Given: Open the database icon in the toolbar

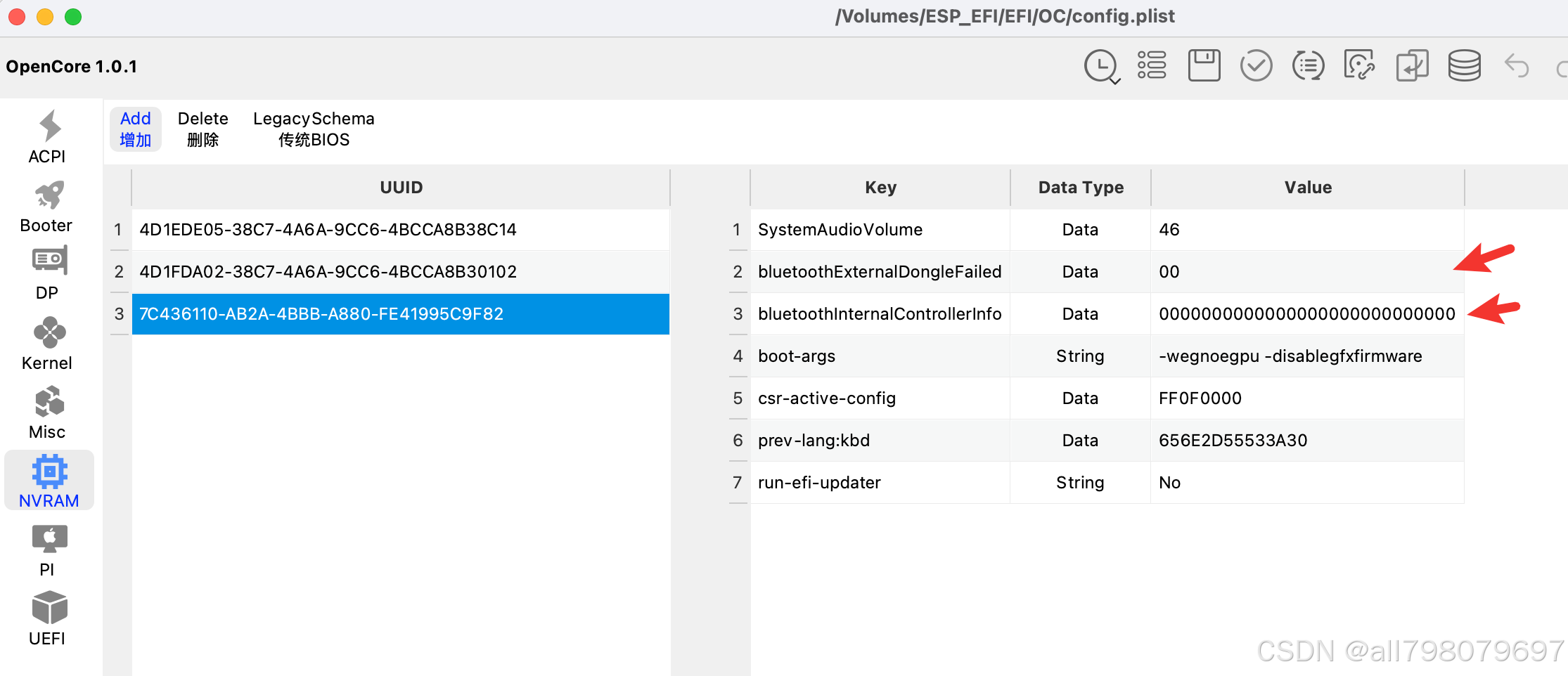Looking at the screenshot, I should [1464, 65].
